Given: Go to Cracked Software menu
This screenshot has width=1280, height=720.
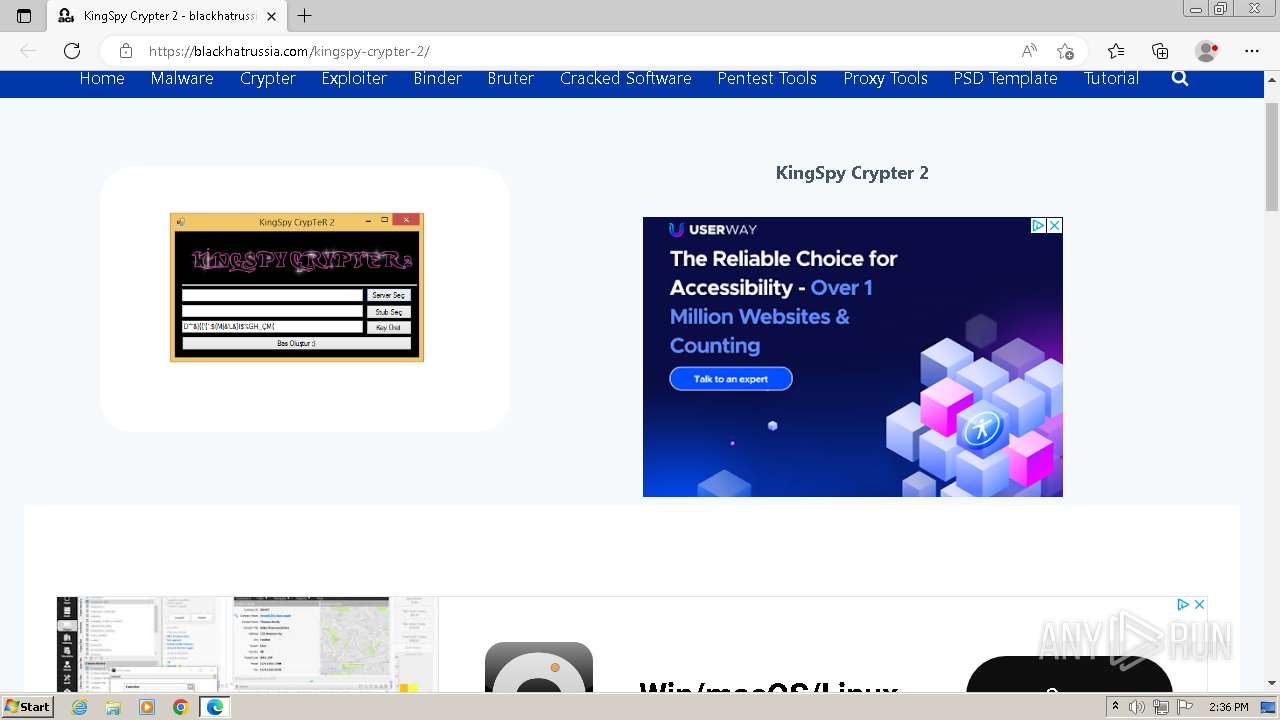Looking at the screenshot, I should point(626,78).
